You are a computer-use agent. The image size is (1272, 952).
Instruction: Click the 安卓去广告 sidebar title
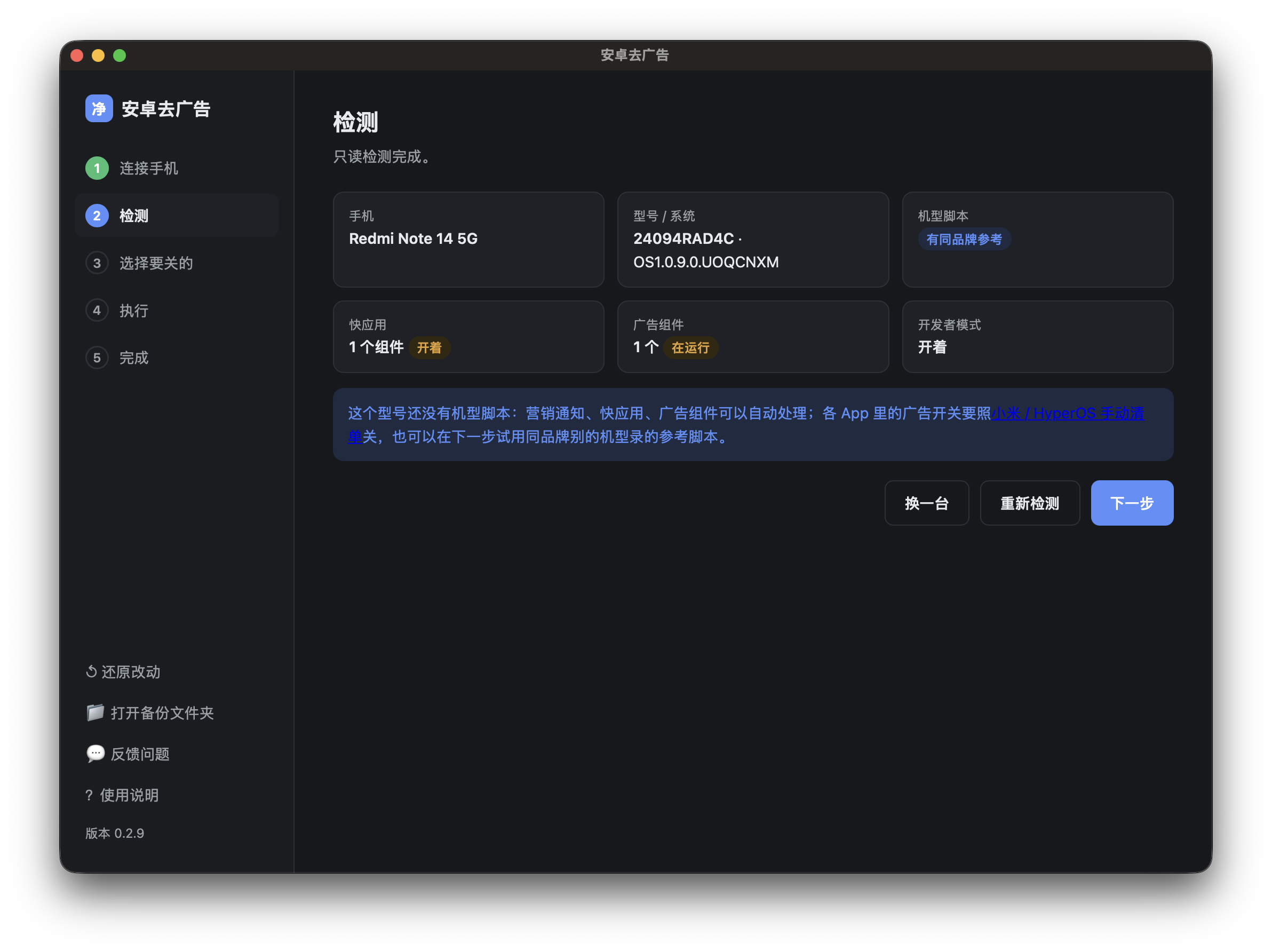[165, 109]
